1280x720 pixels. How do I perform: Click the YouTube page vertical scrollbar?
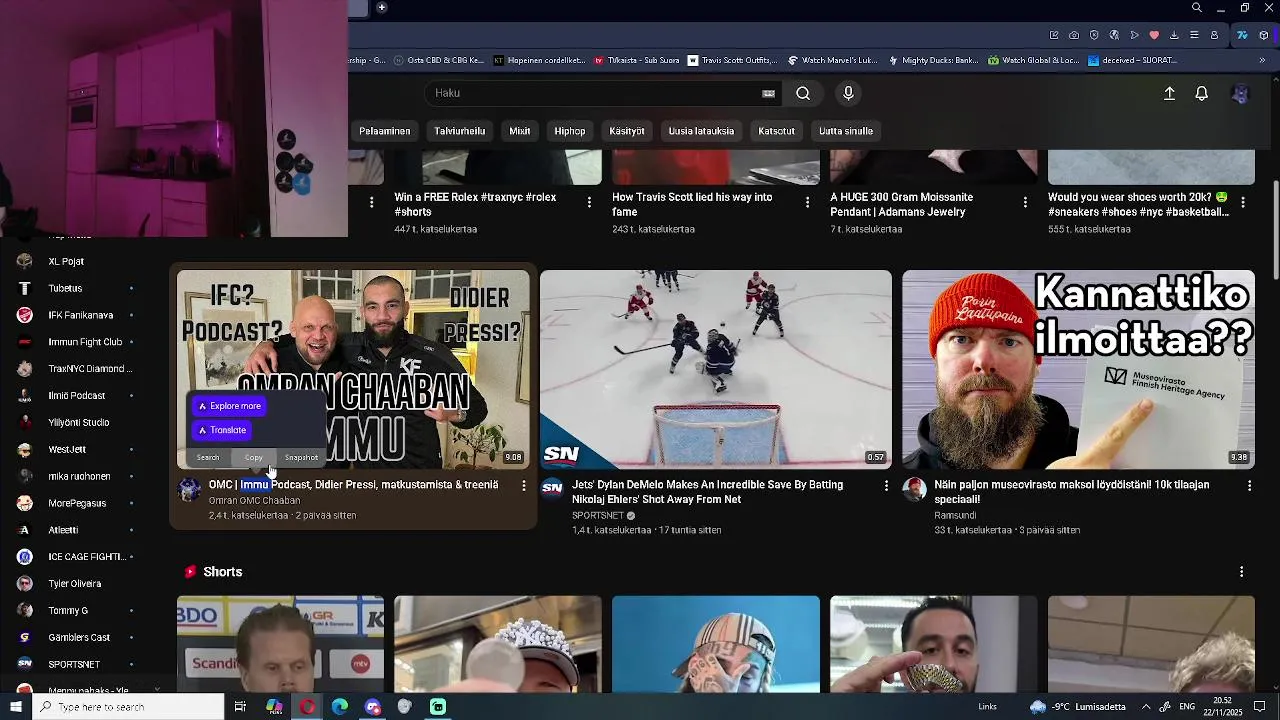point(1274,230)
